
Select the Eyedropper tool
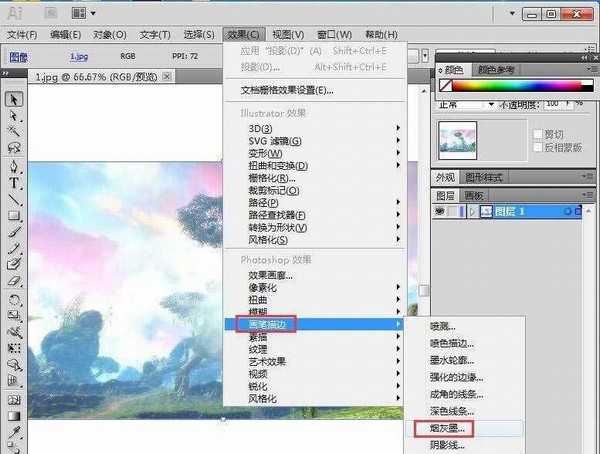coord(15,432)
